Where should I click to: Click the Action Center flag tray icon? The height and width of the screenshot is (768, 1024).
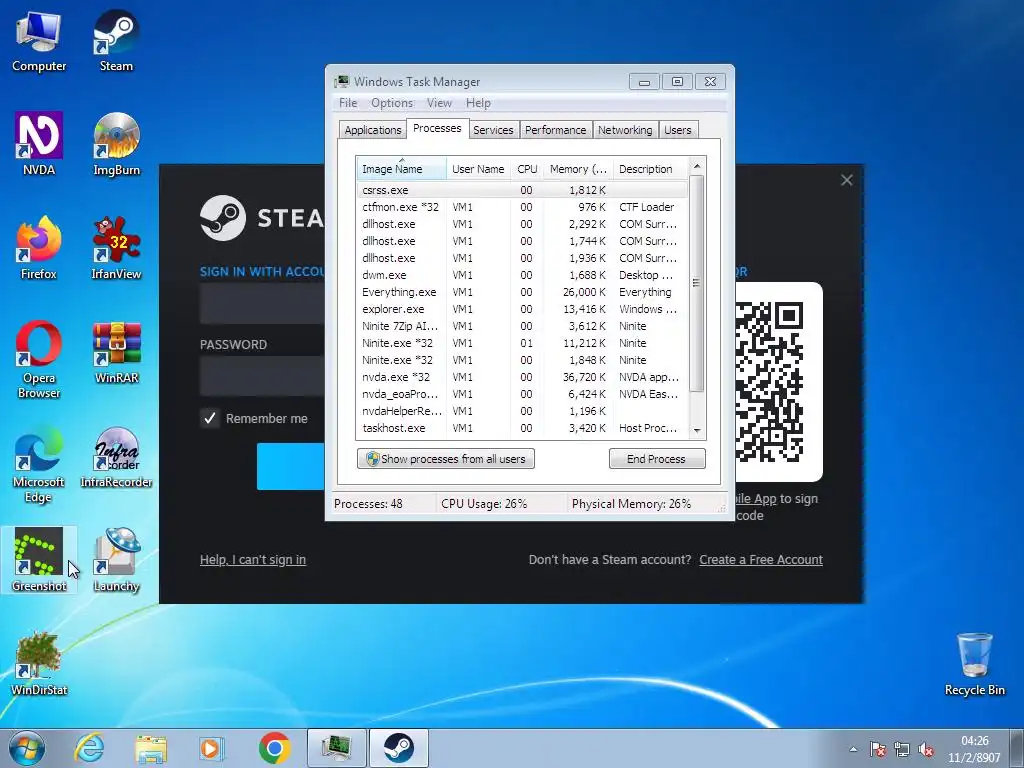[x=878, y=749]
